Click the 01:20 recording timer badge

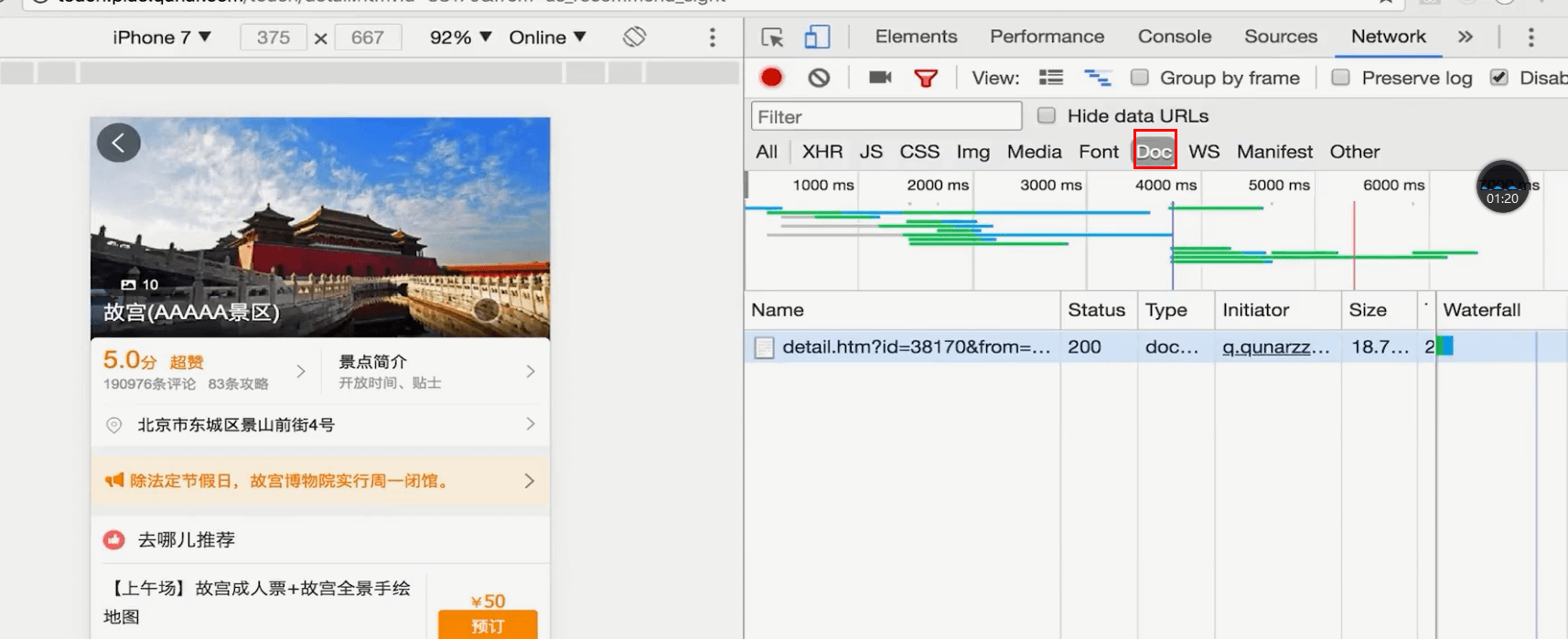pyautogui.click(x=1502, y=186)
